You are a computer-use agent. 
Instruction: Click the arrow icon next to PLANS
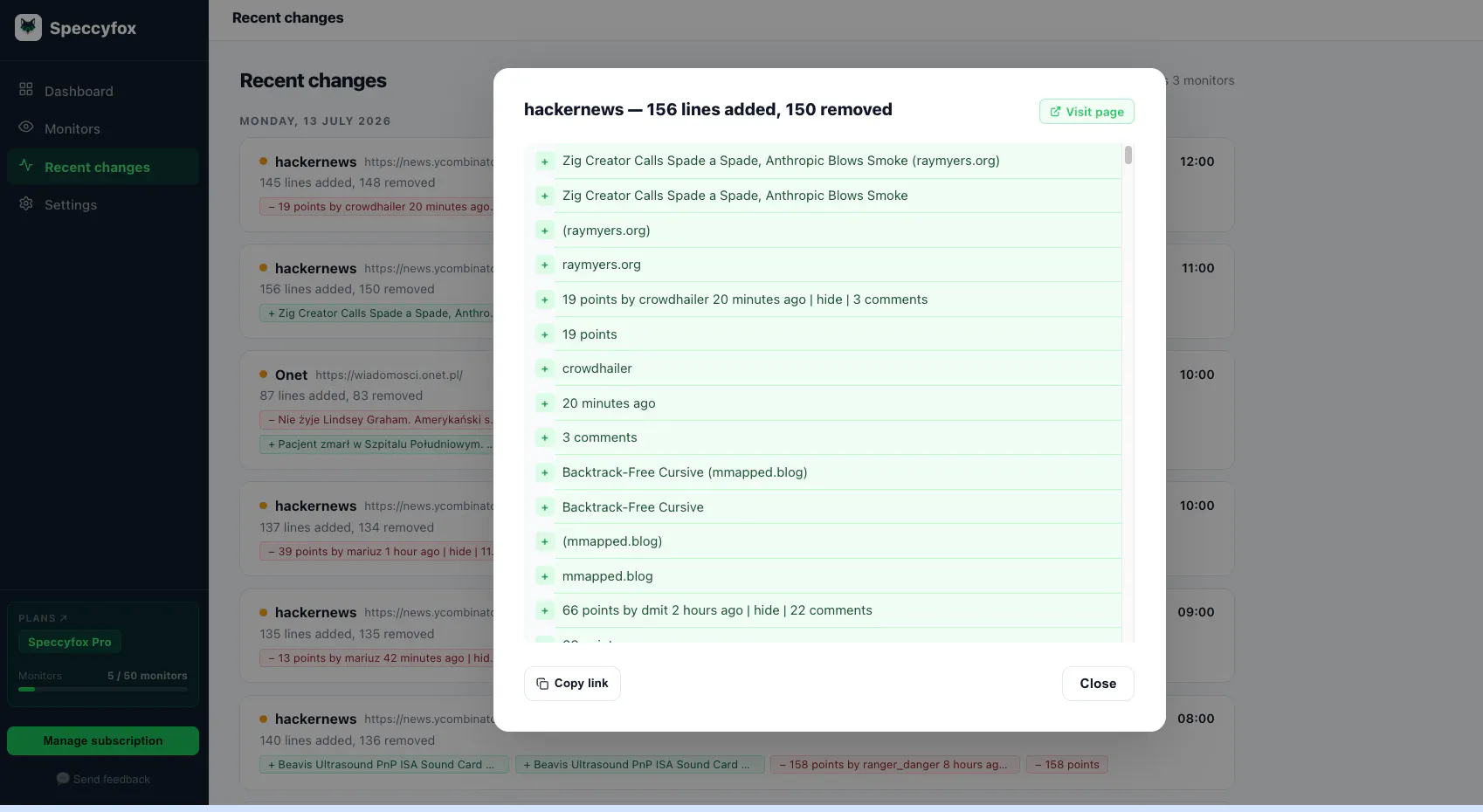tap(63, 618)
